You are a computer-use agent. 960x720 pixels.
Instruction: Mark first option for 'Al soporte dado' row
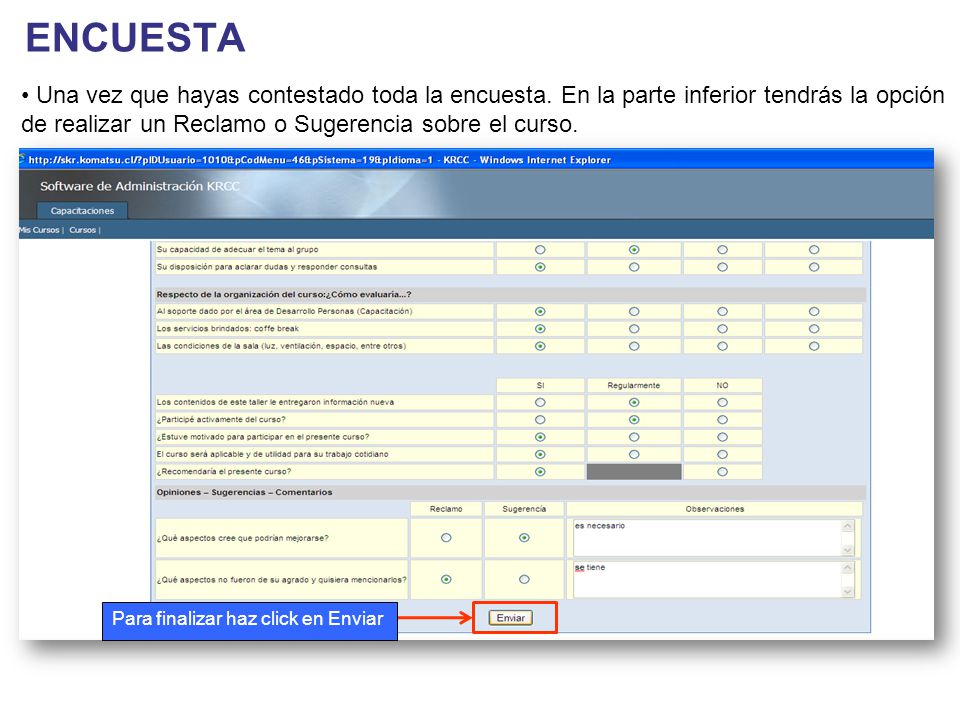540,312
